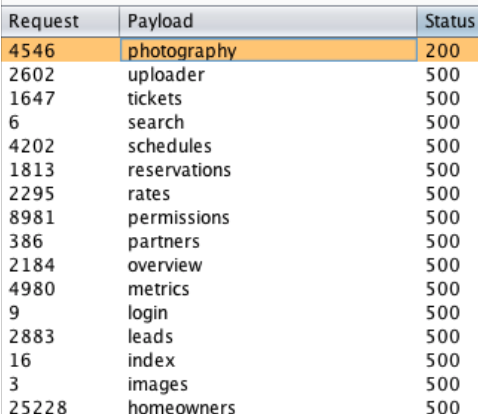The height and width of the screenshot is (414, 478).
Task: Select the 'permissions' payload row
Action: pyautogui.click(x=240, y=218)
